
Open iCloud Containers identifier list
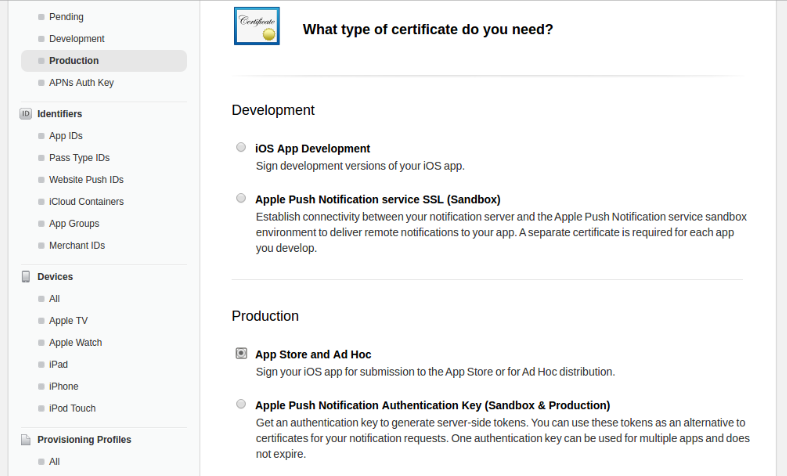click(x=86, y=202)
